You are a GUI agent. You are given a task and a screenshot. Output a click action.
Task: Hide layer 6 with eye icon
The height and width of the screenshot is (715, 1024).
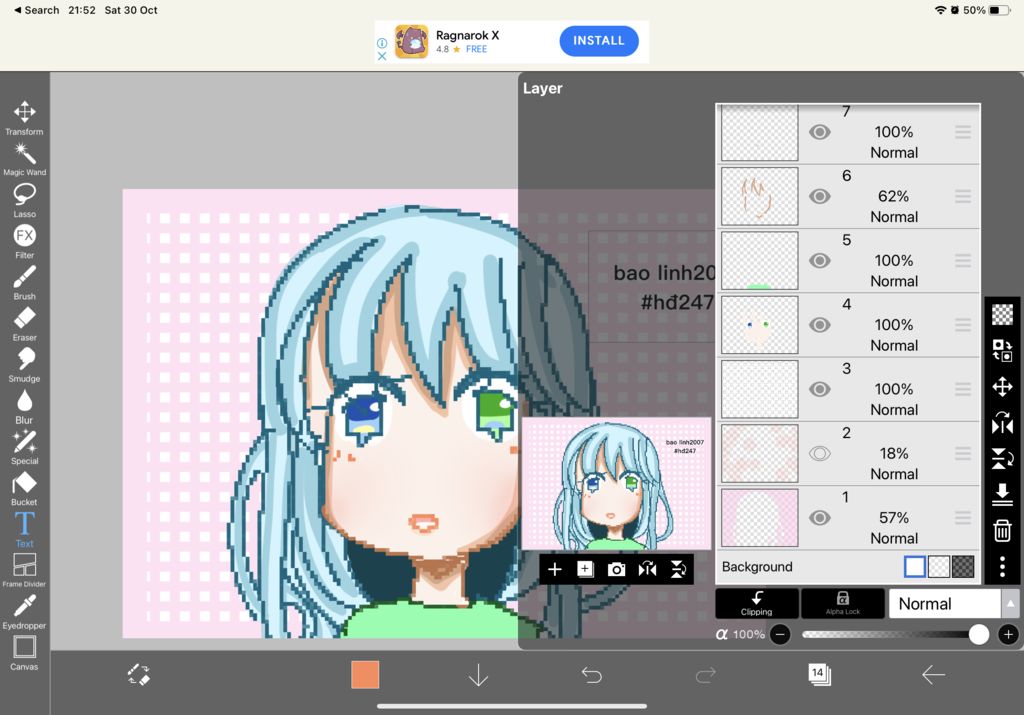(x=820, y=196)
